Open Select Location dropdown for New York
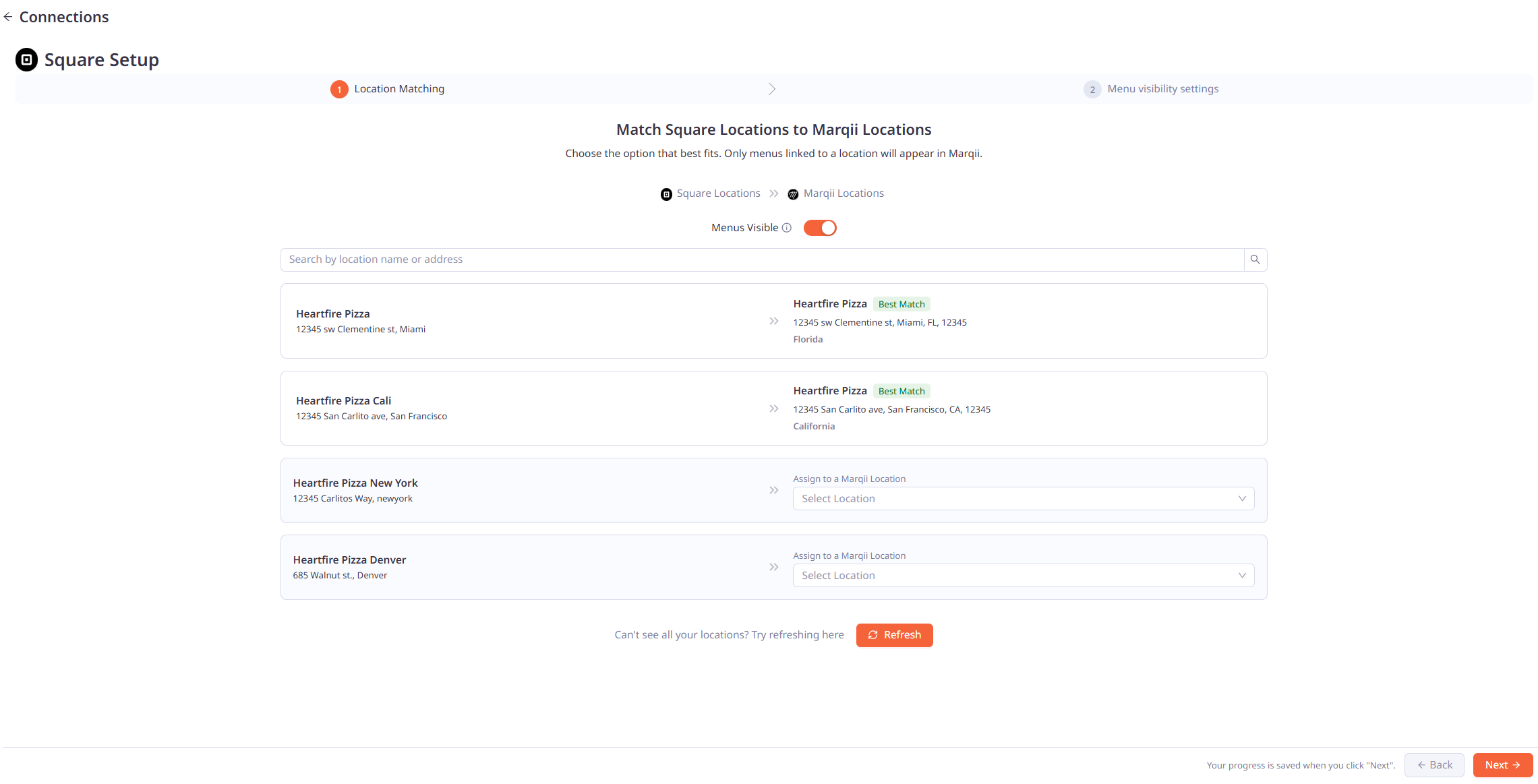 point(1024,499)
